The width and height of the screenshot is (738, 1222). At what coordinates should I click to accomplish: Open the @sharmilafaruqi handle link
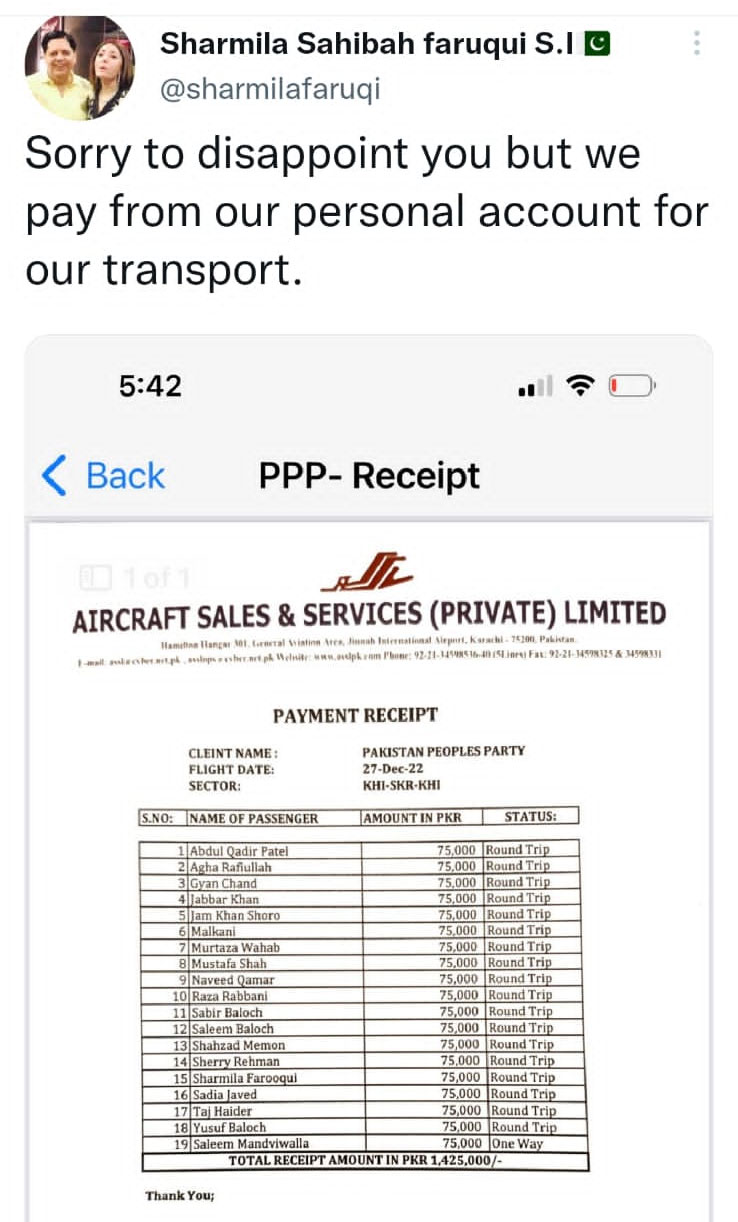point(270,89)
